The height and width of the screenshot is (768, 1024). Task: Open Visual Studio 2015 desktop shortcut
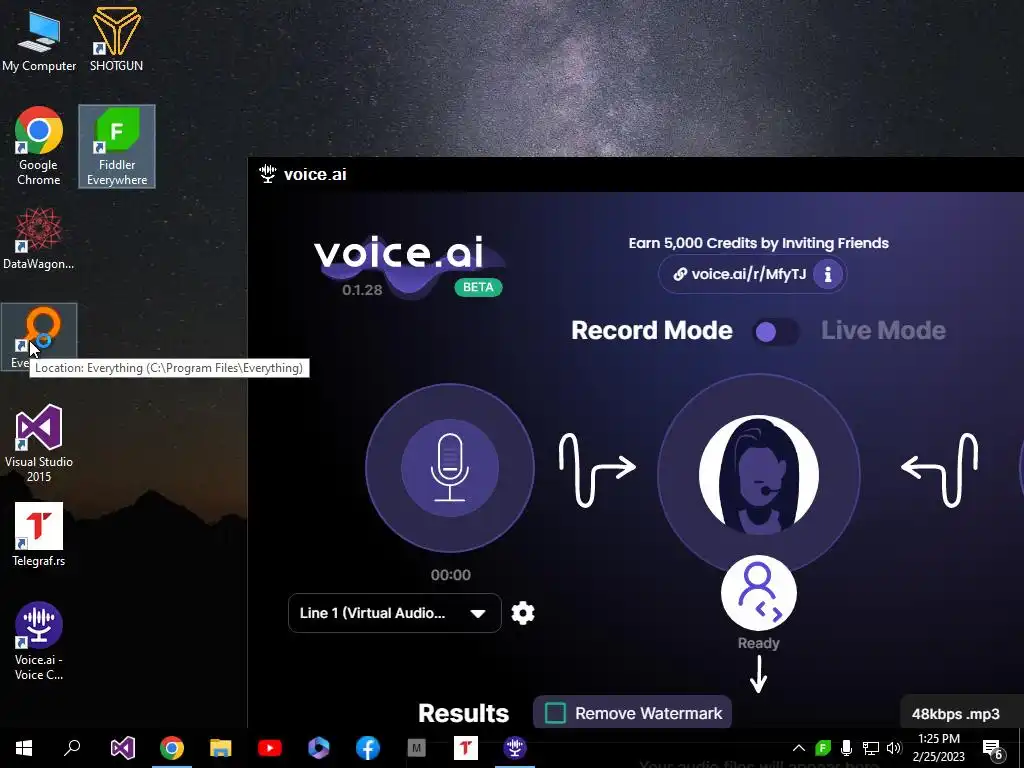point(39,443)
